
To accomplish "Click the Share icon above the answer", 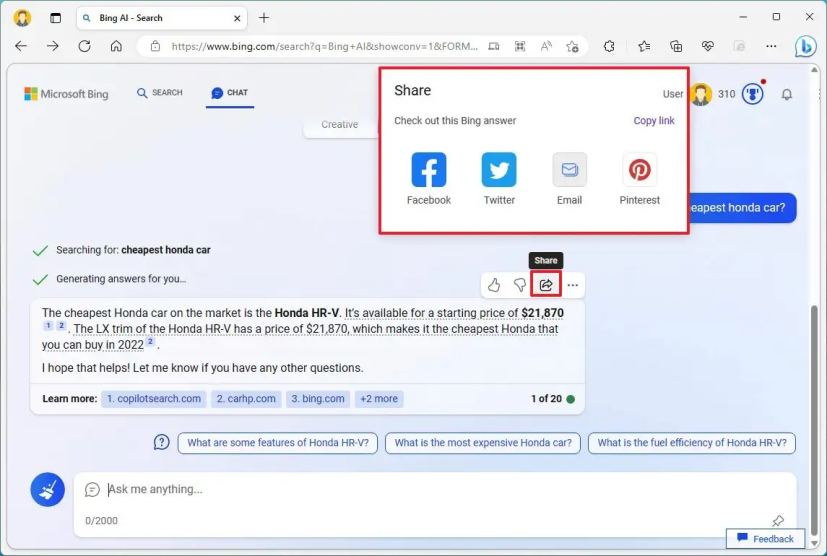I will [x=546, y=285].
